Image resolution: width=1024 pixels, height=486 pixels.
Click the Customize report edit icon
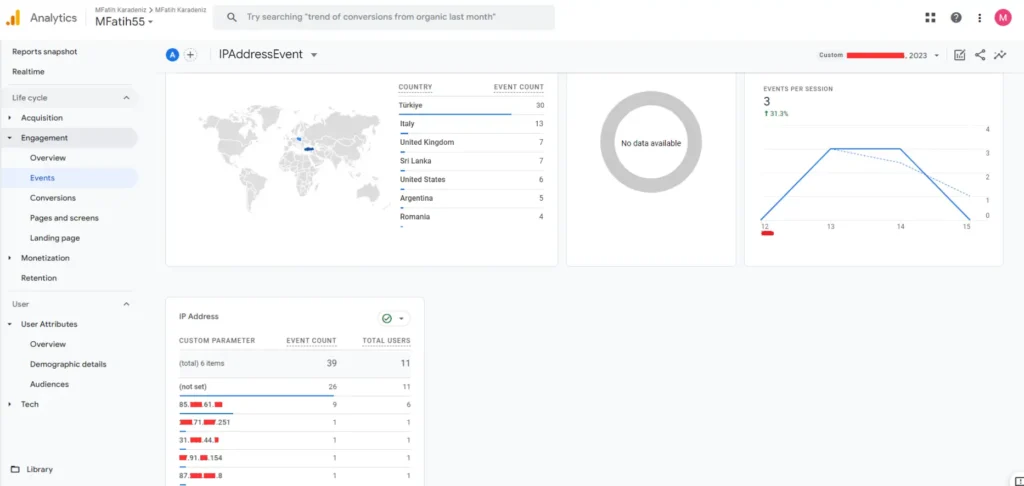[960, 55]
